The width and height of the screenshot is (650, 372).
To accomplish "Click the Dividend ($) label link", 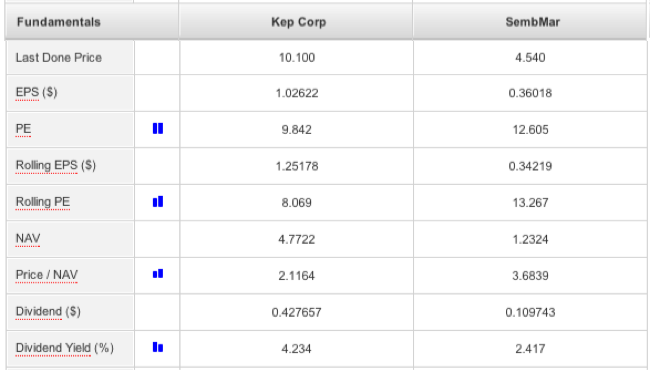I will click(48, 311).
